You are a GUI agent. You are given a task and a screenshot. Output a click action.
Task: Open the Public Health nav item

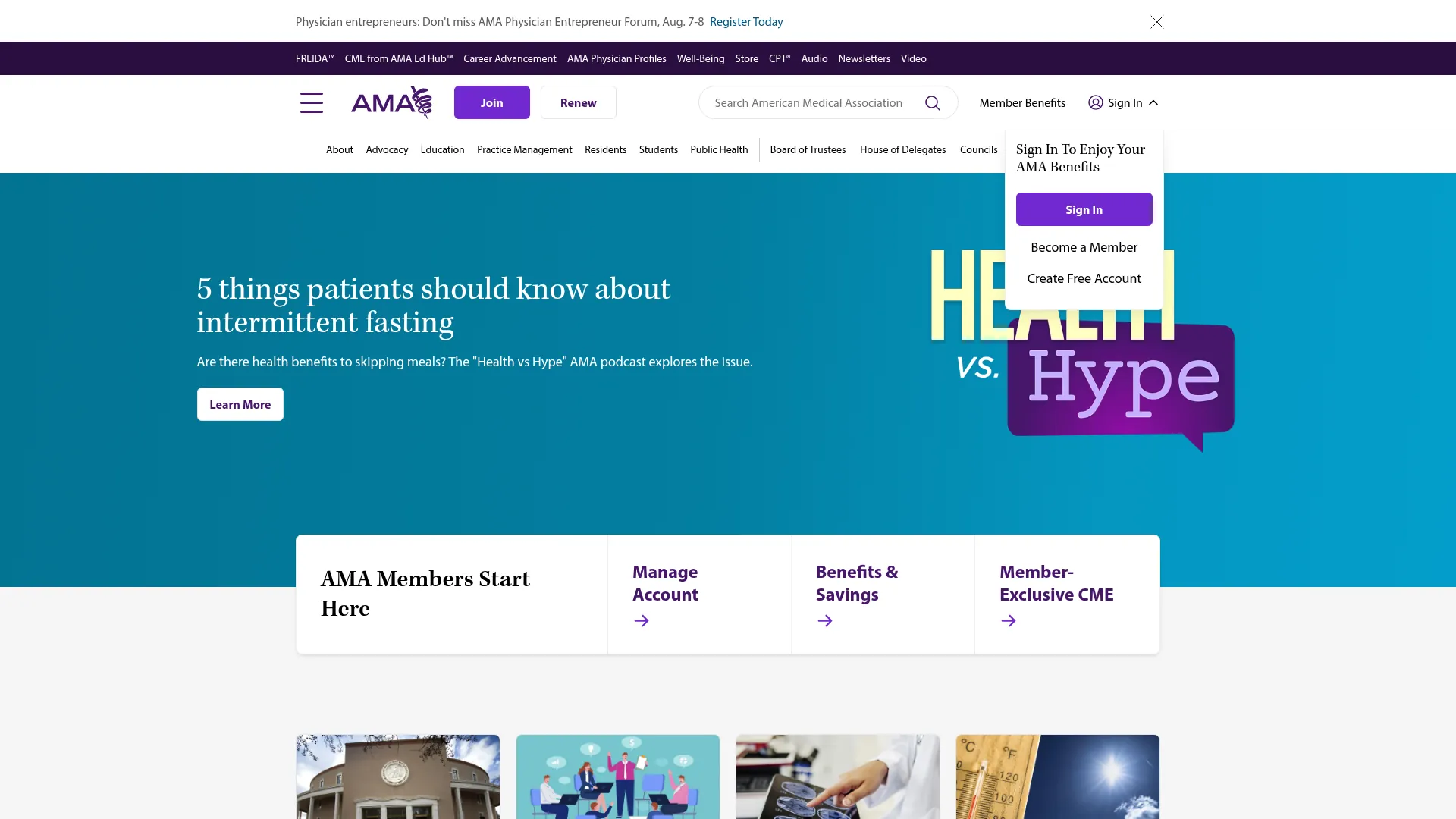click(x=719, y=149)
